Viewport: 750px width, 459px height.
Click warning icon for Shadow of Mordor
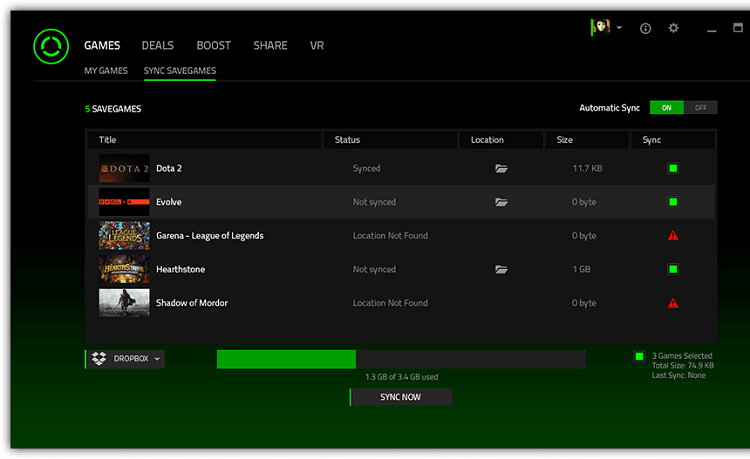pyautogui.click(x=673, y=303)
